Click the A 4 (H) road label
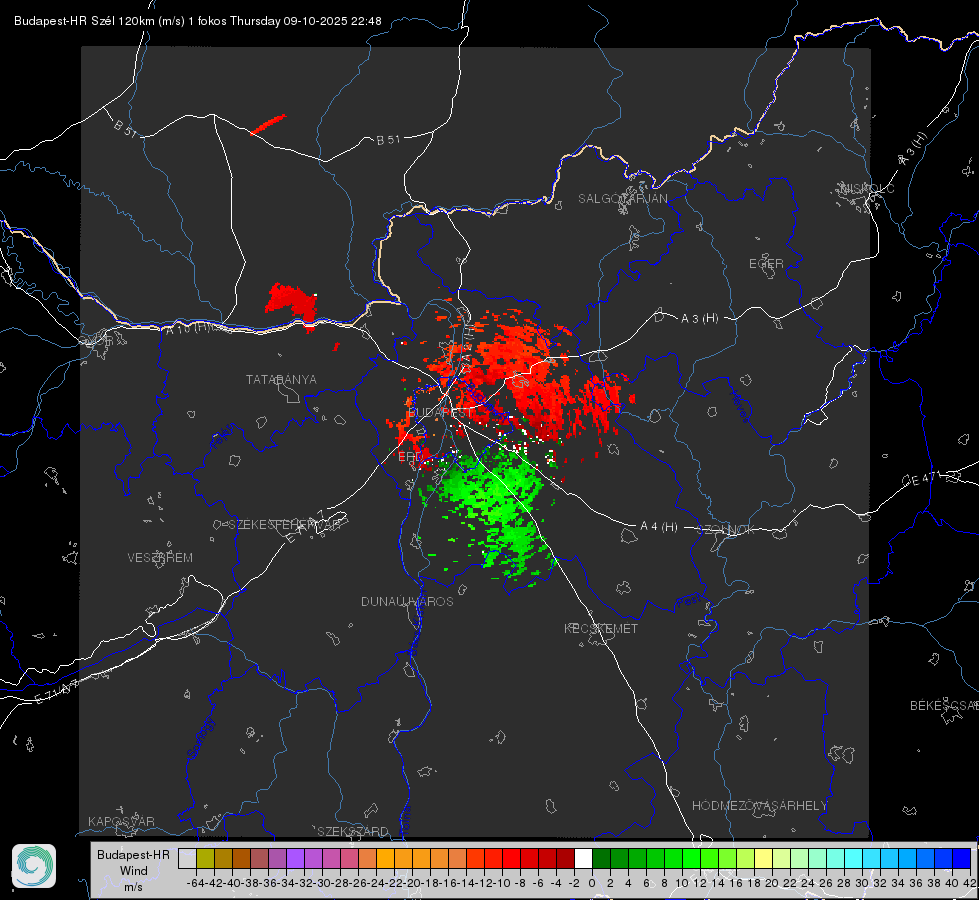979x900 pixels. click(659, 527)
